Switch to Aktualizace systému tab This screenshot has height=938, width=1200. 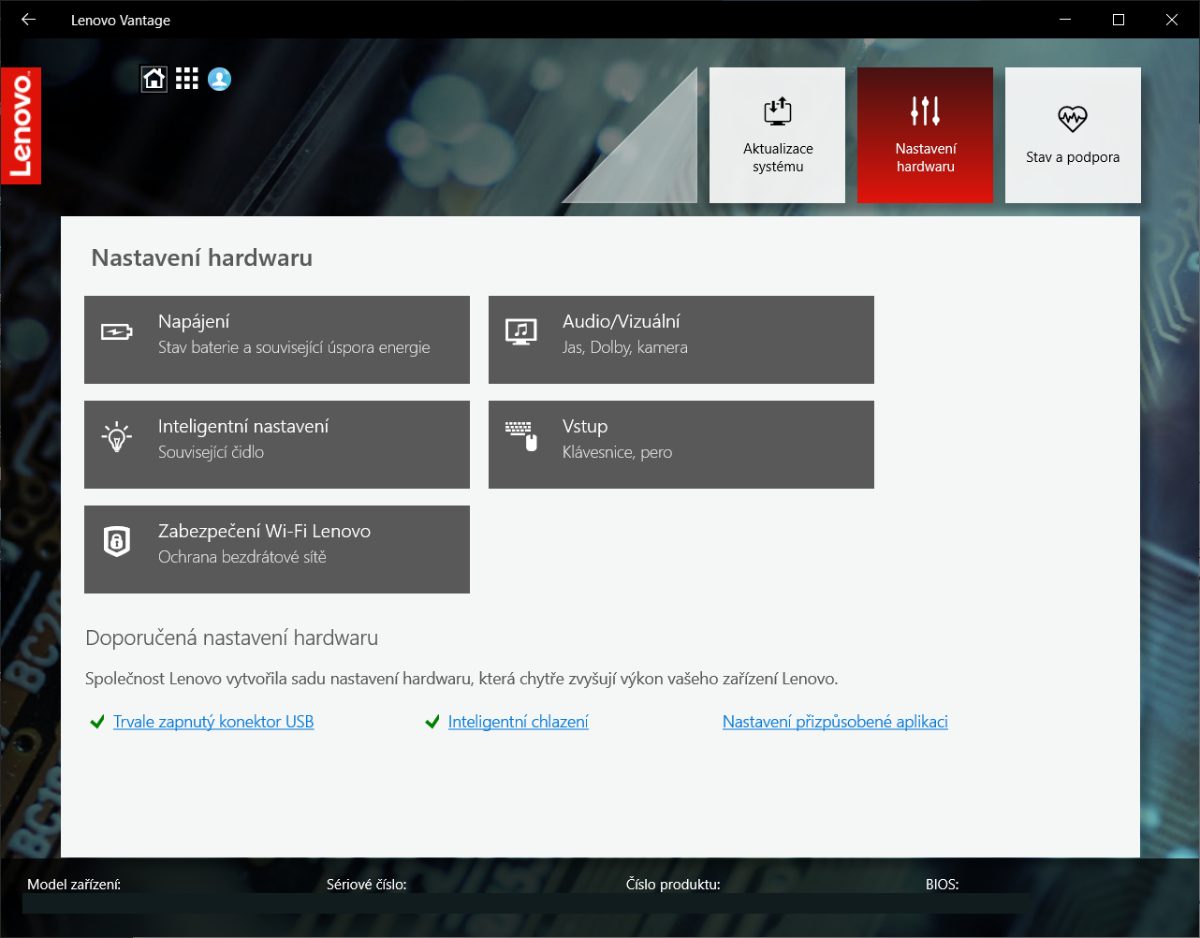pos(777,135)
